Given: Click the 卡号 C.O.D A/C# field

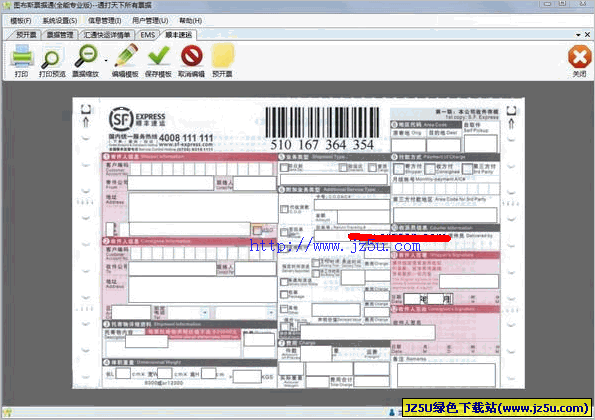Looking at the screenshot, I should (351, 204).
